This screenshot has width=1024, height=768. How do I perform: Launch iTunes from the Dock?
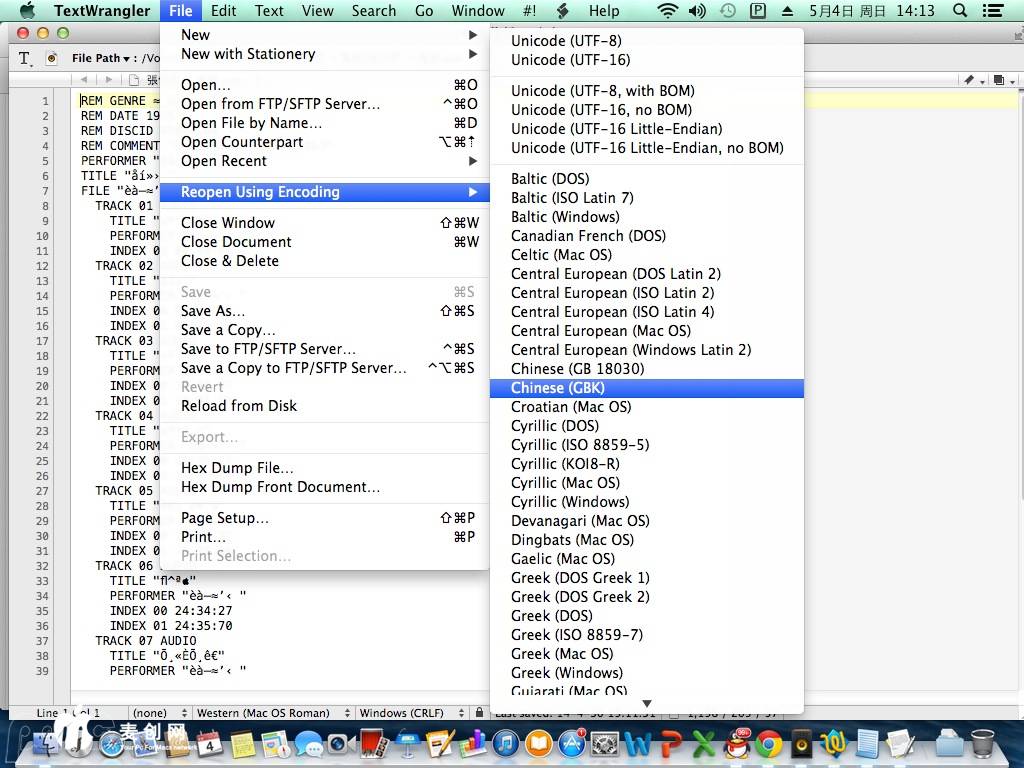505,743
